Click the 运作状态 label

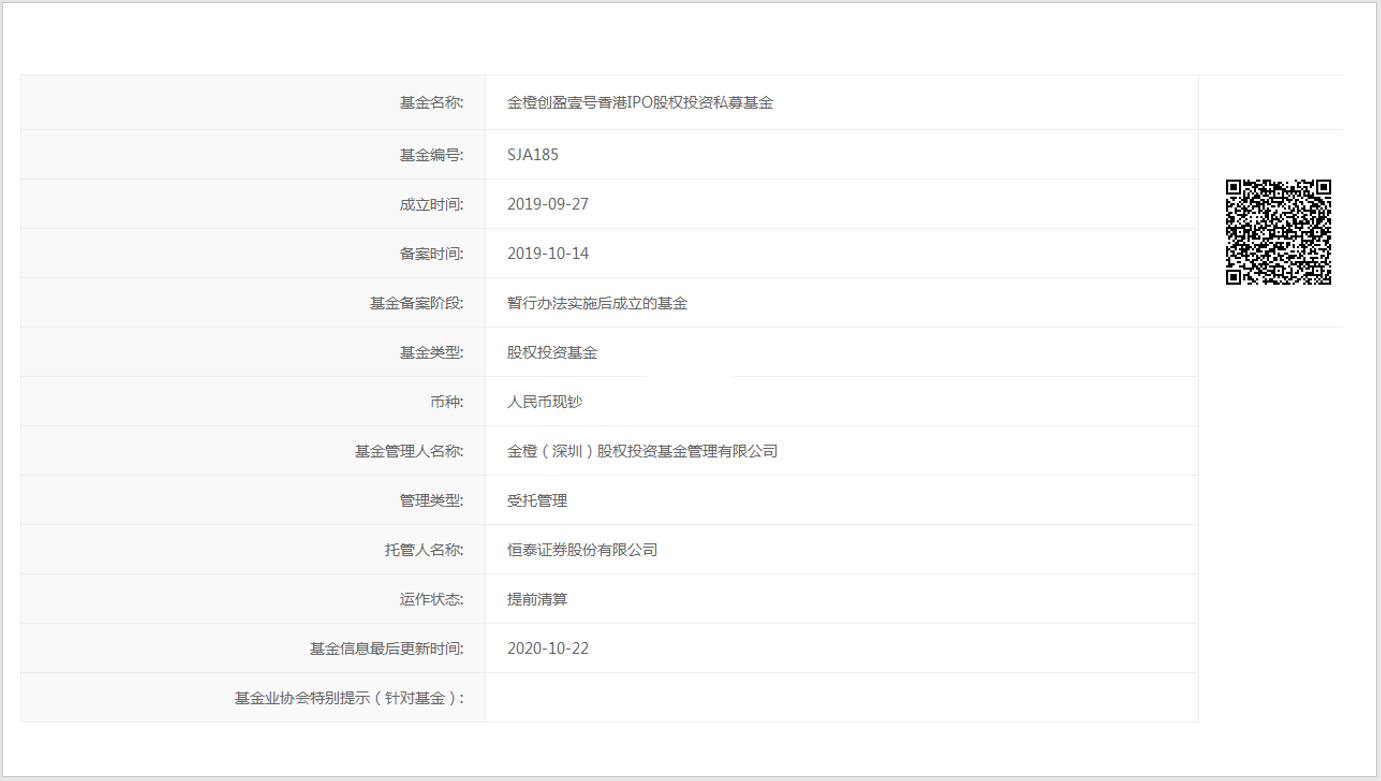(x=432, y=599)
